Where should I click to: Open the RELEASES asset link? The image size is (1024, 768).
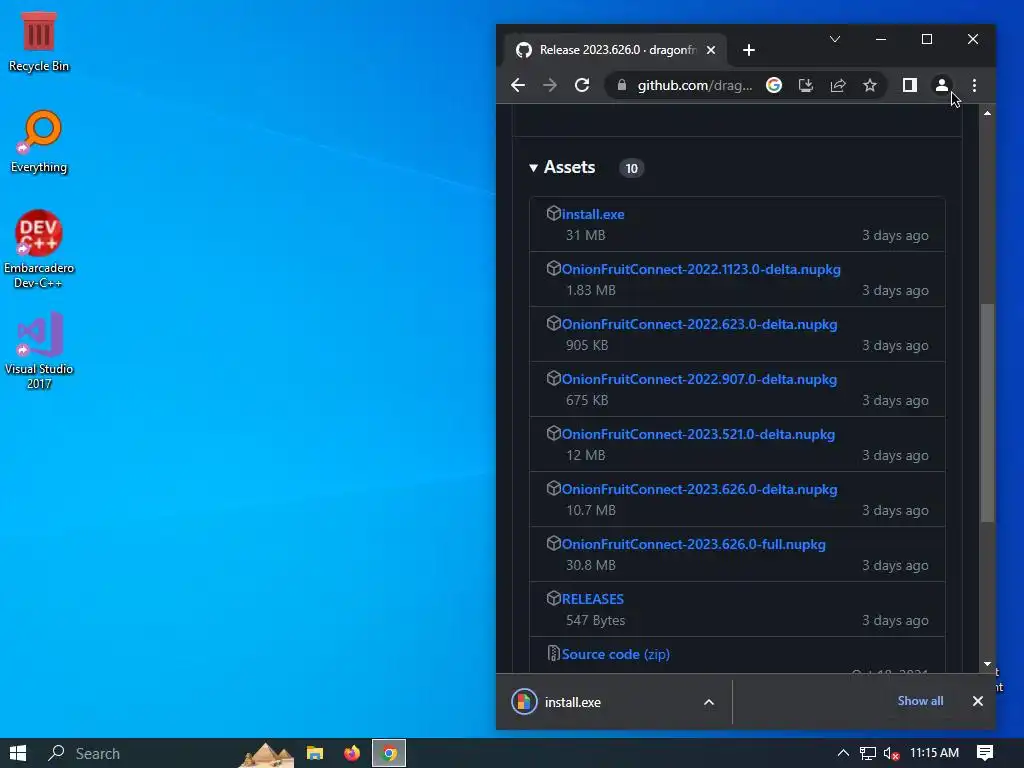coord(592,600)
